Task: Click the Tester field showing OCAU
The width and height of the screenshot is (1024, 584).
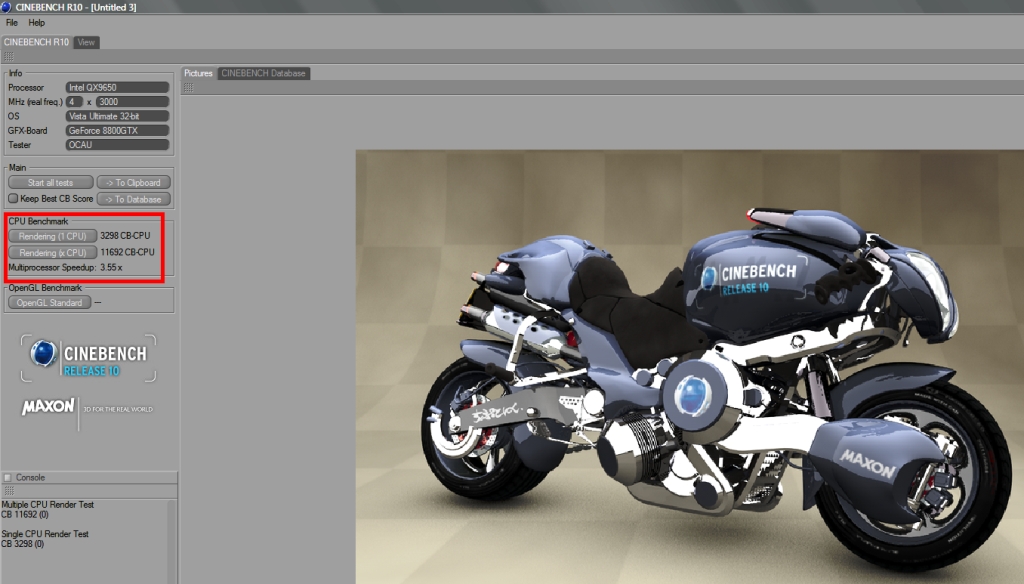Action: click(x=117, y=145)
